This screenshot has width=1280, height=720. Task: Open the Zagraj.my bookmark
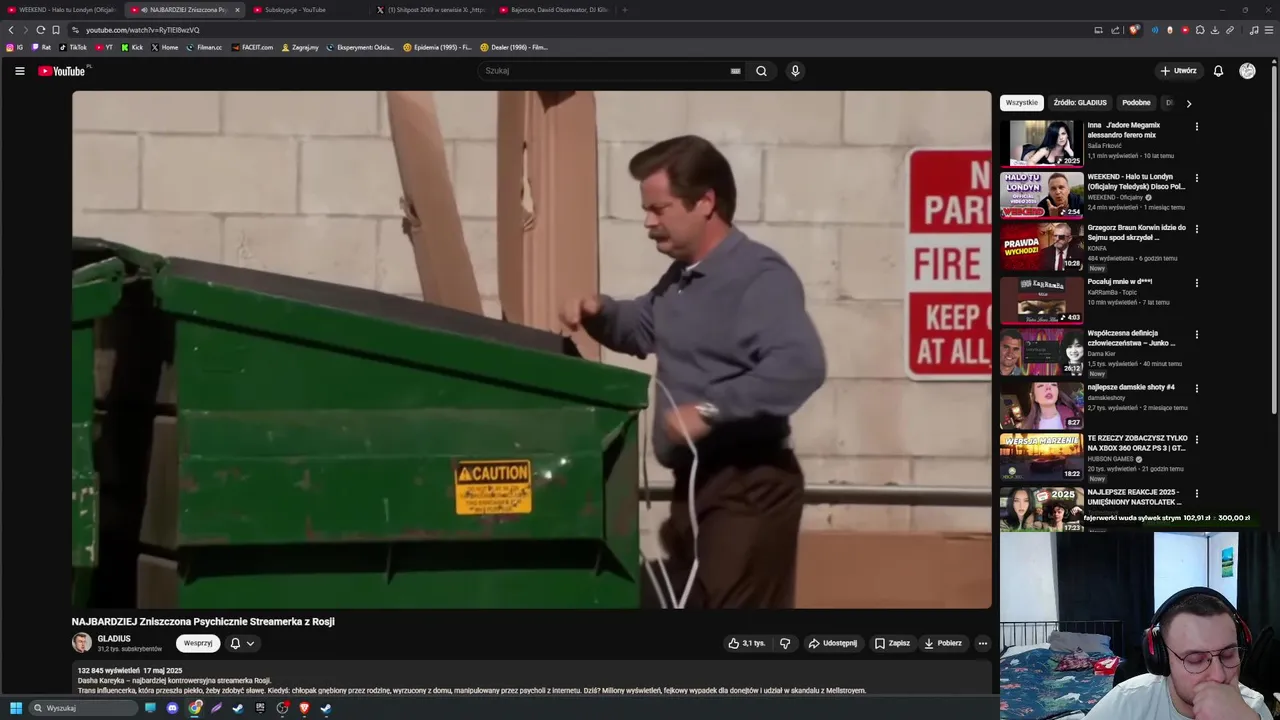tap(300, 47)
